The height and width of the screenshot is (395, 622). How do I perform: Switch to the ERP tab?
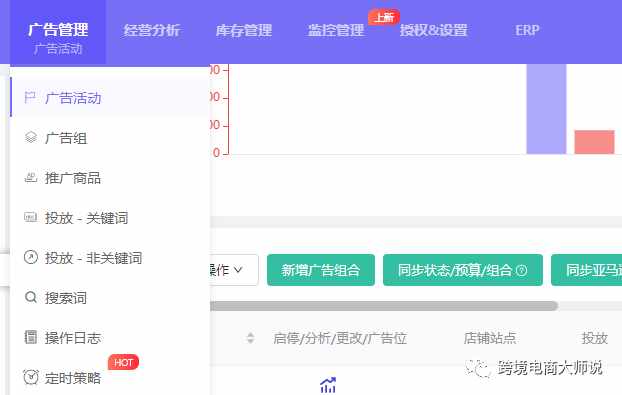pyautogui.click(x=527, y=30)
